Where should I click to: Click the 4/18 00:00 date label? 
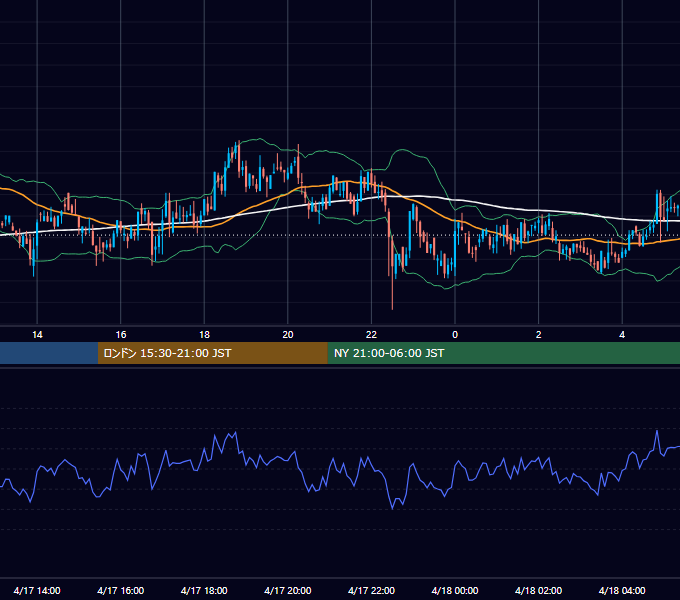point(455,590)
